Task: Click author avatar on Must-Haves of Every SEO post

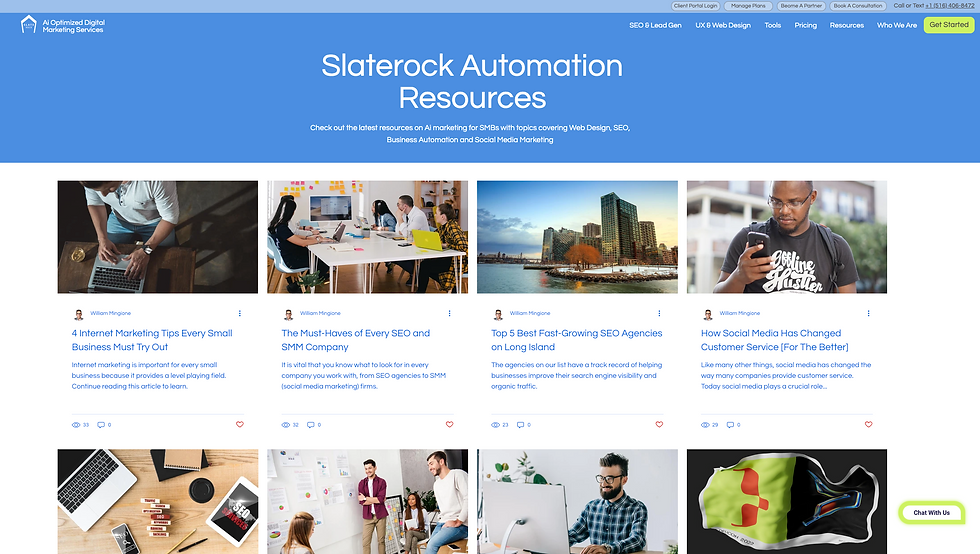Action: coord(289,315)
